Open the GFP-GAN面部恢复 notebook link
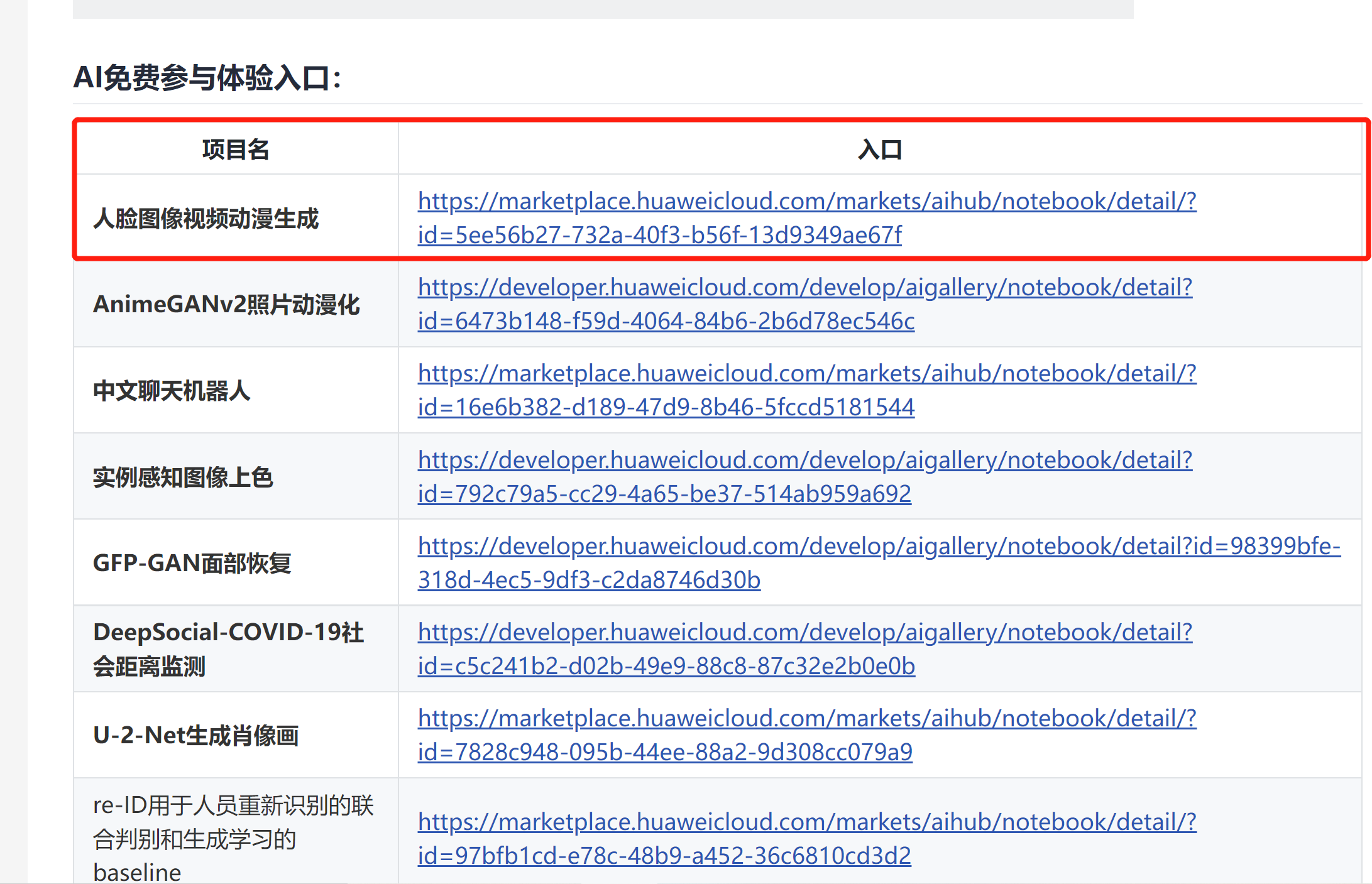 pyautogui.click(x=878, y=547)
